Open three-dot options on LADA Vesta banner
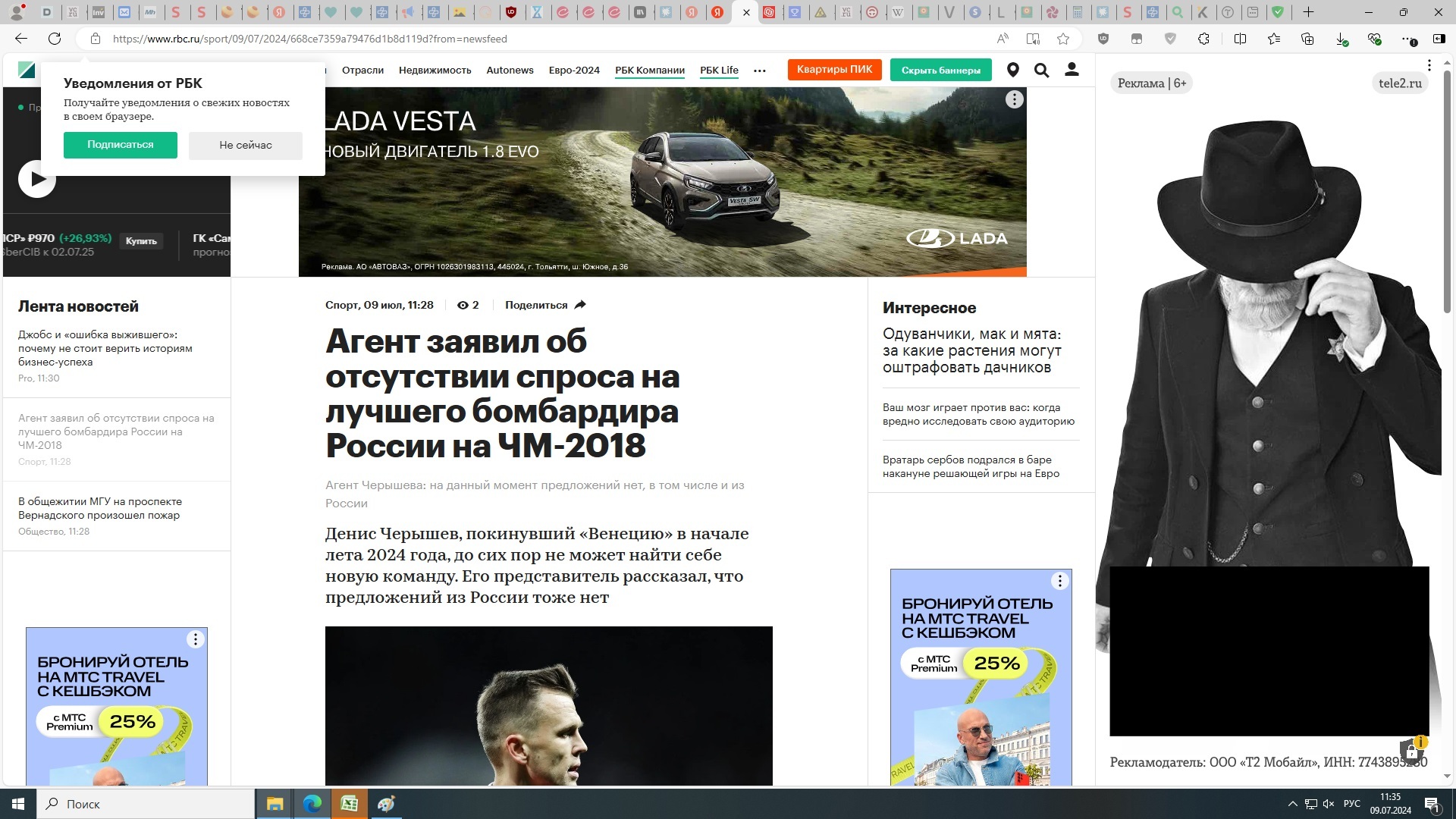 click(x=1014, y=99)
